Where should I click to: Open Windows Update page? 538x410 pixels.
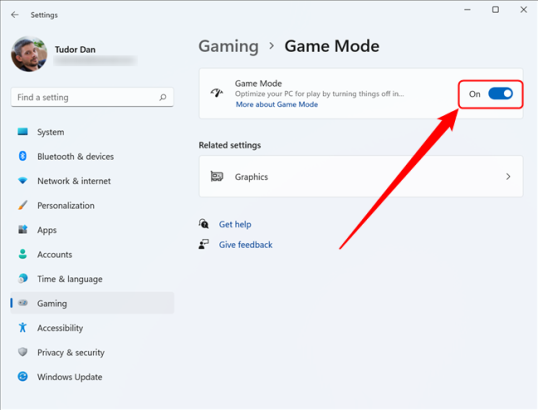click(92, 376)
